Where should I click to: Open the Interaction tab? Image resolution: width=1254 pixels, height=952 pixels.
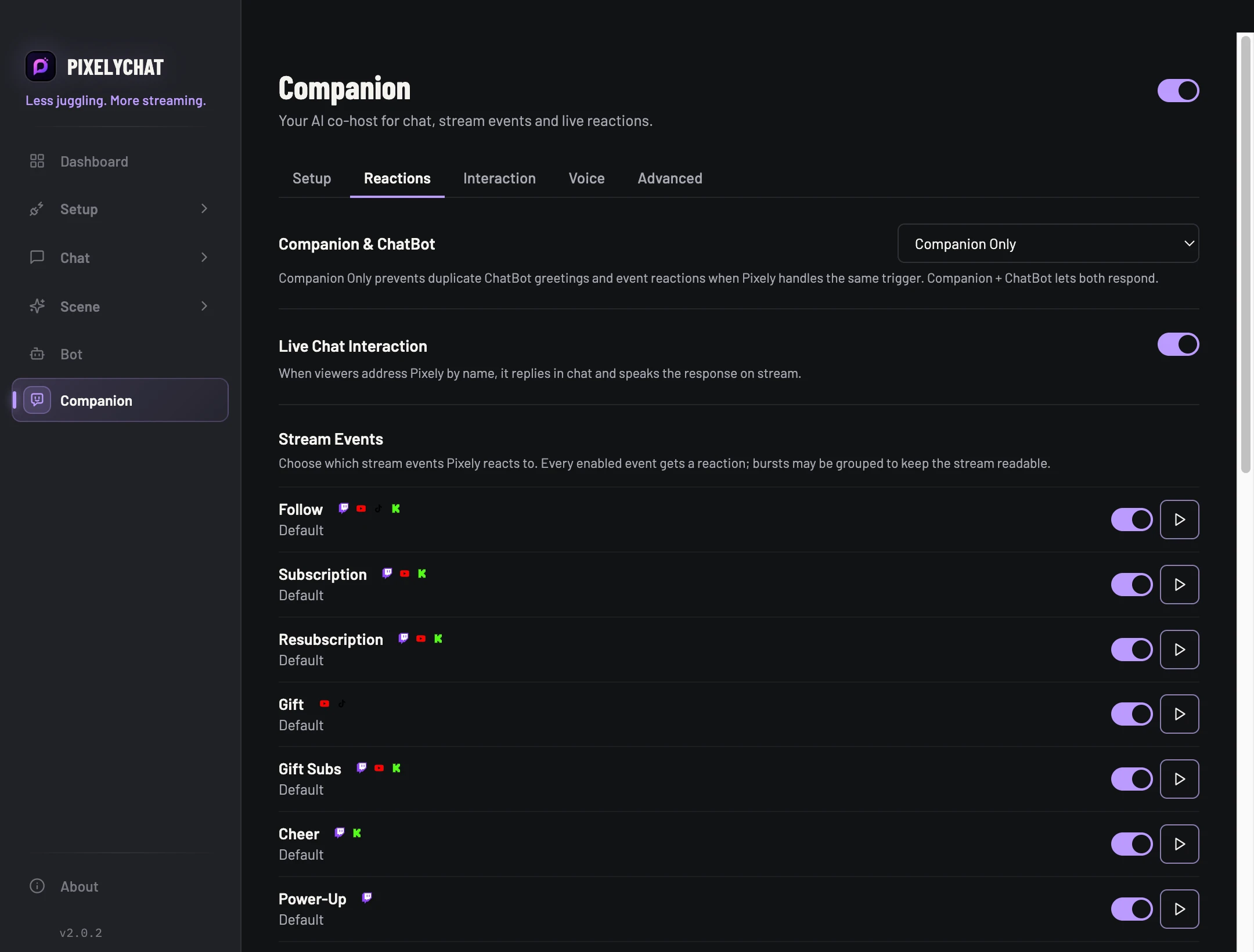coord(499,178)
